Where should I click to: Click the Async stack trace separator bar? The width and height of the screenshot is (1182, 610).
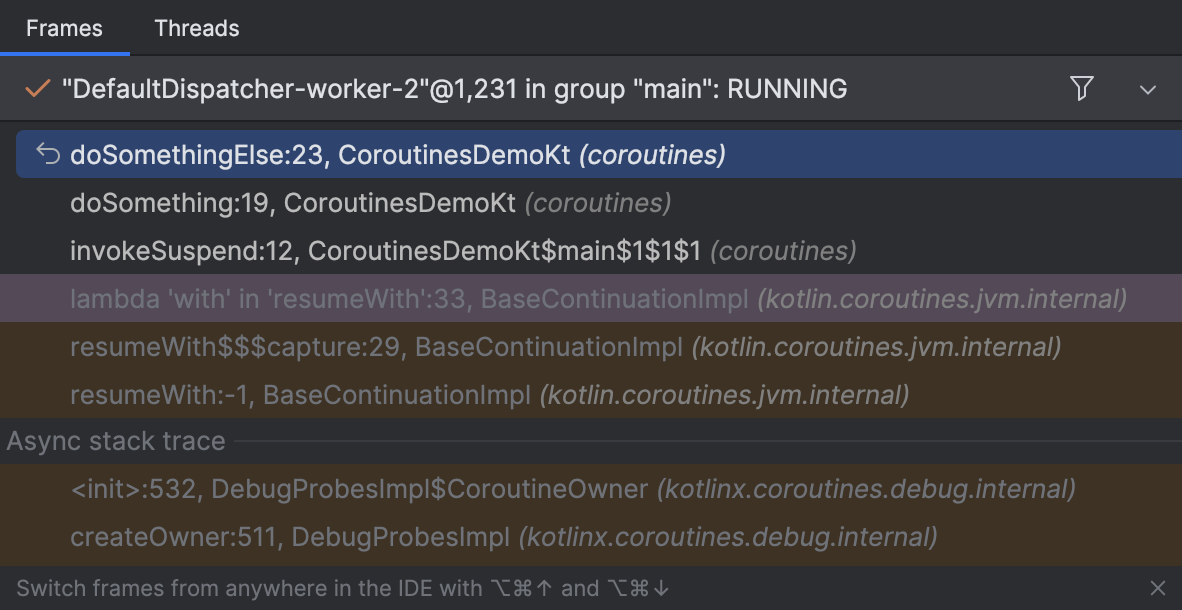[x=115, y=440]
